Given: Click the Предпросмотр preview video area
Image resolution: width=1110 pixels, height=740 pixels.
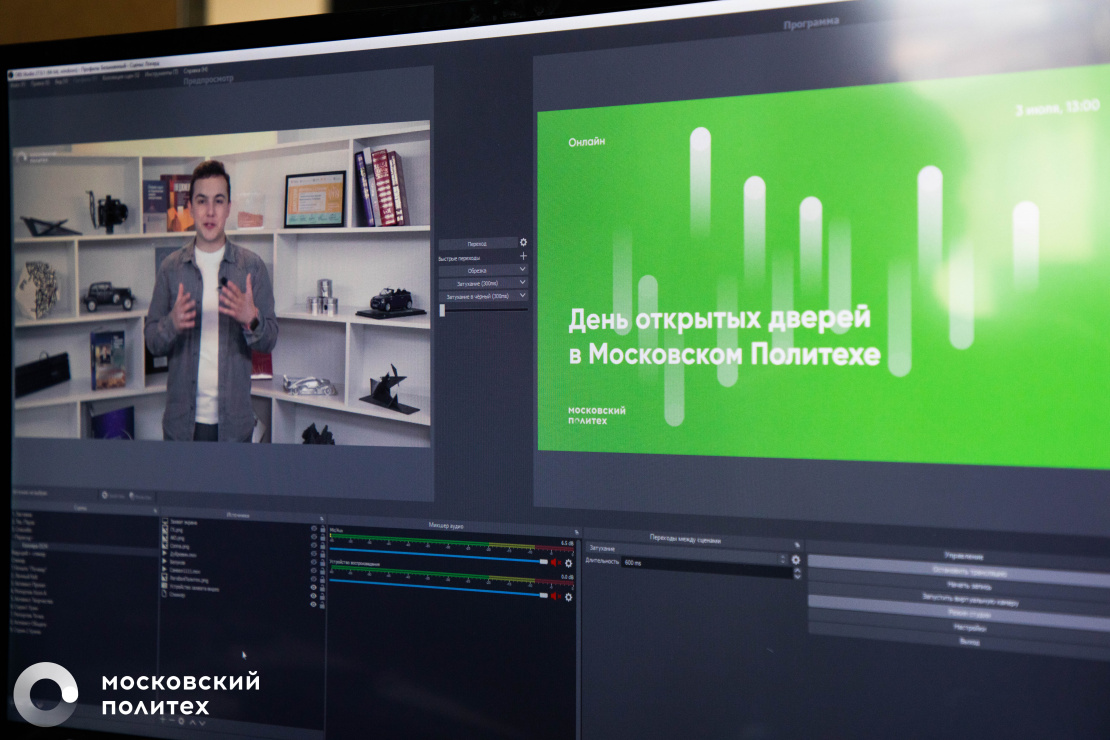Looking at the screenshot, I should click(222, 283).
